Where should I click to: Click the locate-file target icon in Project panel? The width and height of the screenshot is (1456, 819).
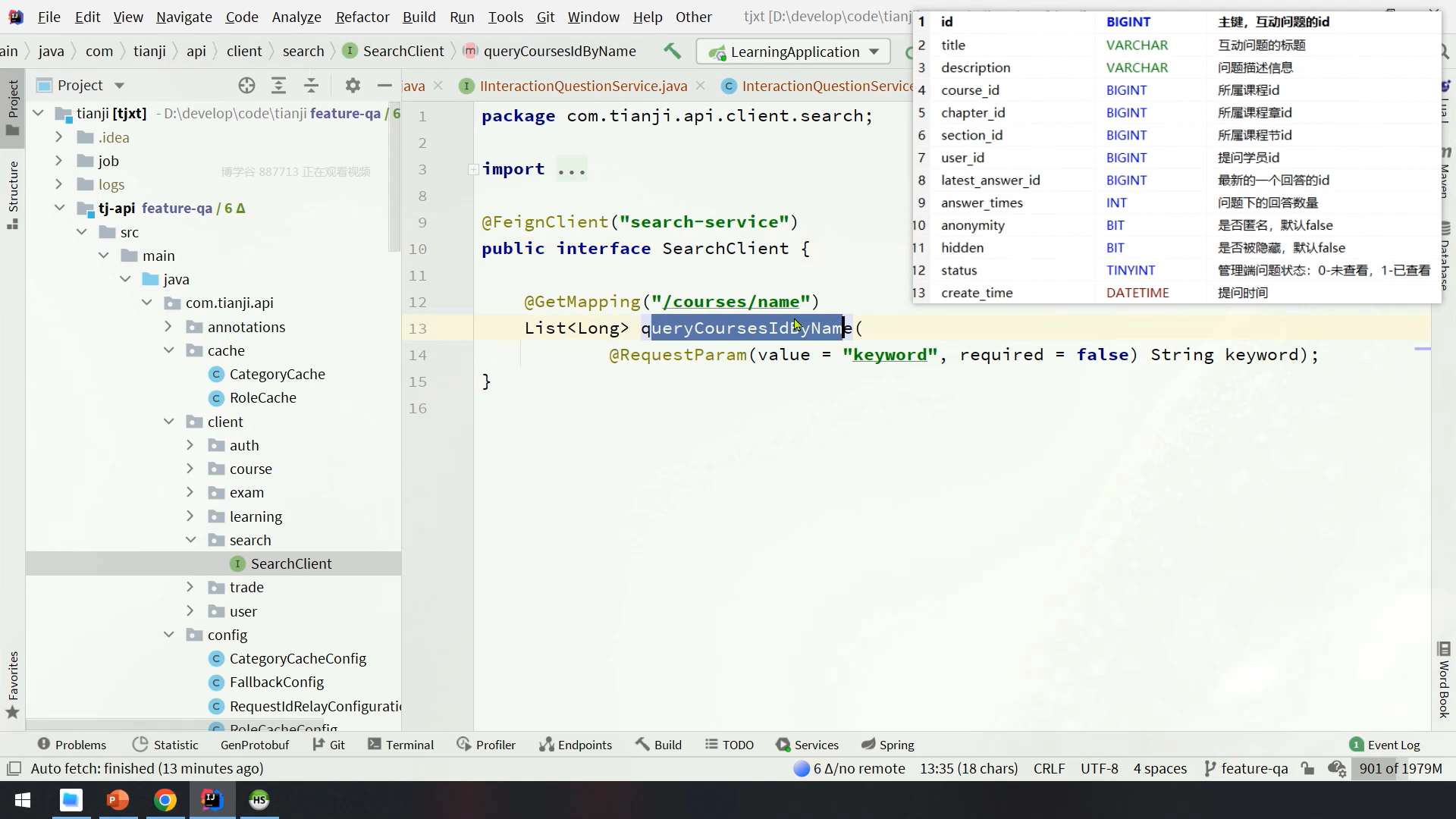(x=246, y=86)
